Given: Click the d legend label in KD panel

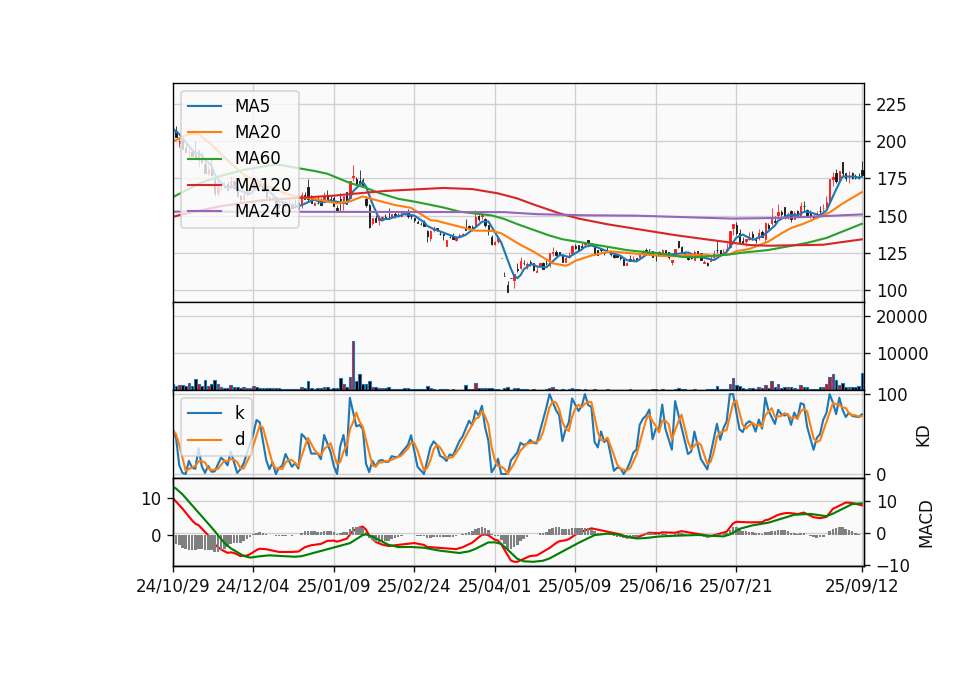Looking at the screenshot, I should pyautogui.click(x=239, y=439).
